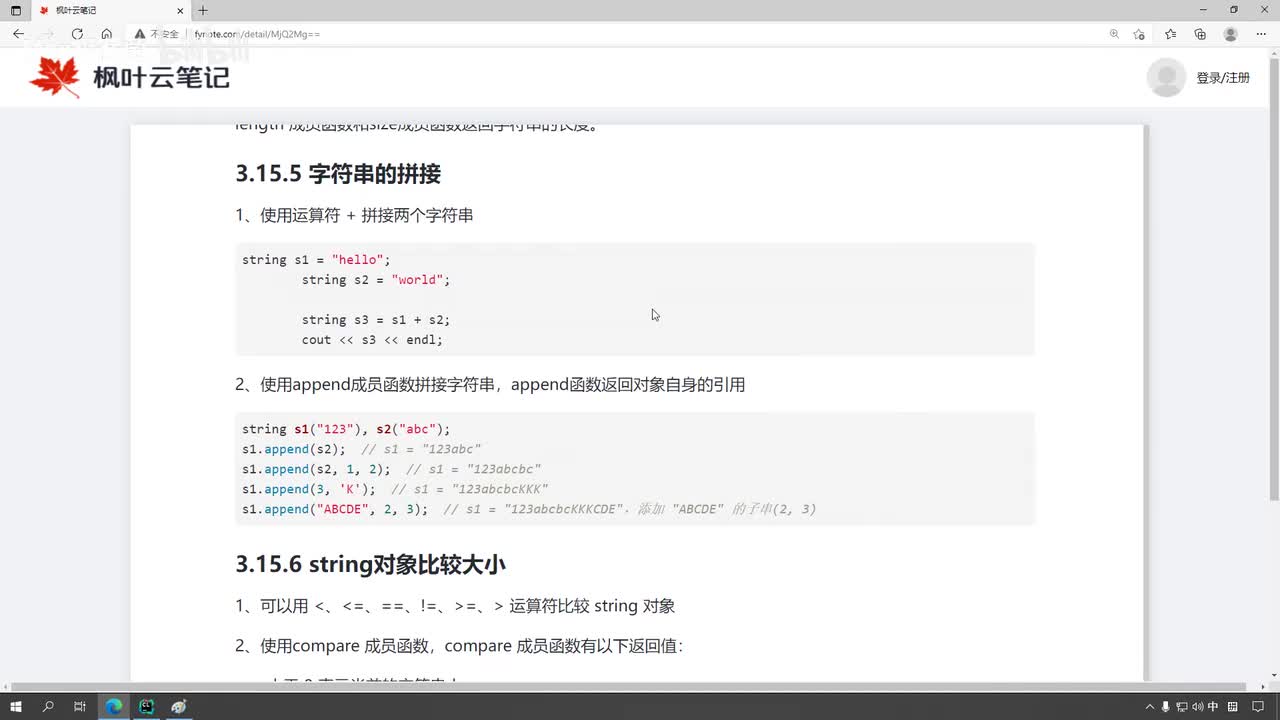Open the zoom magnifier icon in address bar
Image resolution: width=1280 pixels, height=720 pixels.
click(1114, 34)
